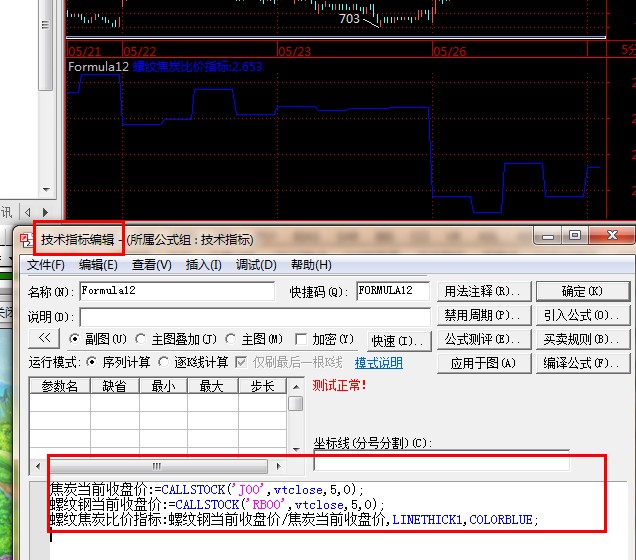
Task: Click the 参数名 column header
Action: tap(60, 386)
